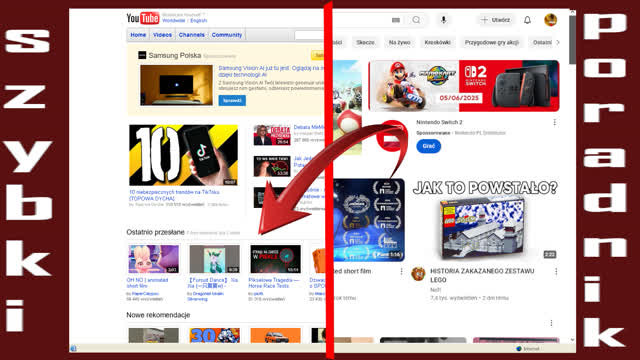This screenshot has height=360, width=640.
Task: Click the LEGO set video thumbnail
Action: coord(485,220)
